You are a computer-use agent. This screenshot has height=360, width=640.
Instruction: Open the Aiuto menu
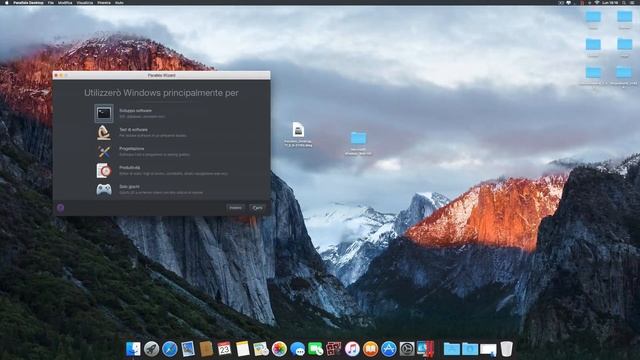119,2
